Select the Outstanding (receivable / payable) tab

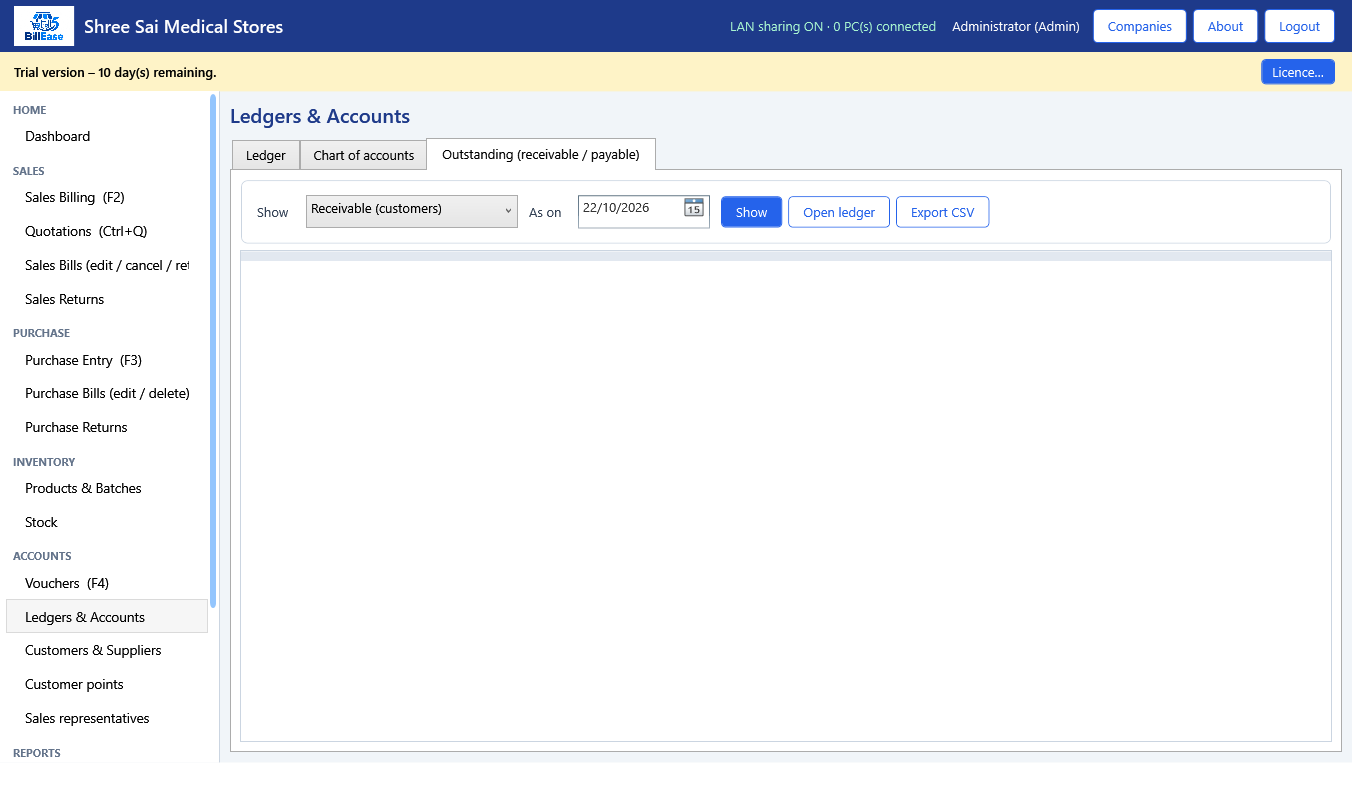click(x=541, y=154)
